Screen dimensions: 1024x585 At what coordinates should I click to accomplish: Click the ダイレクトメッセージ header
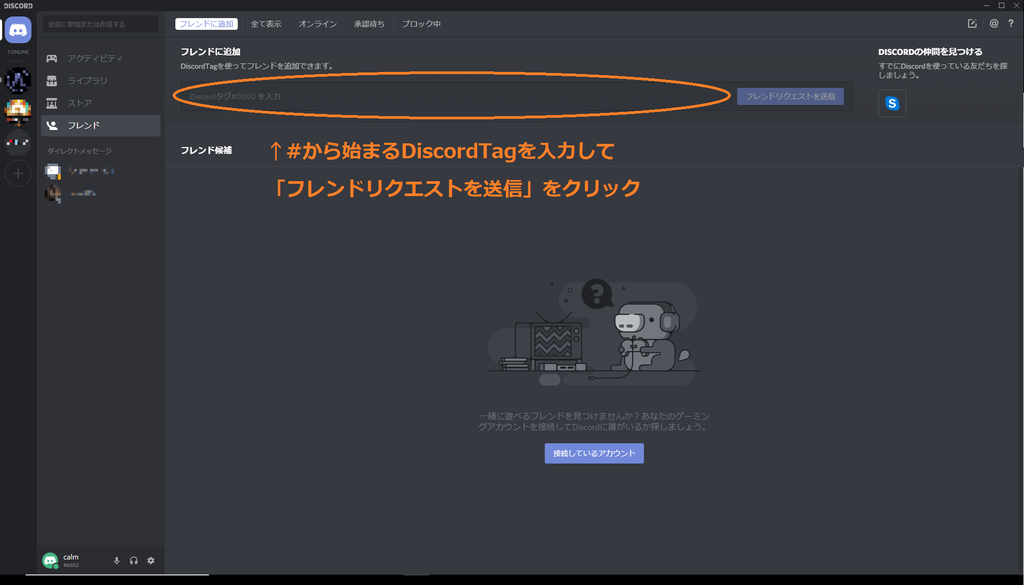tap(79, 151)
